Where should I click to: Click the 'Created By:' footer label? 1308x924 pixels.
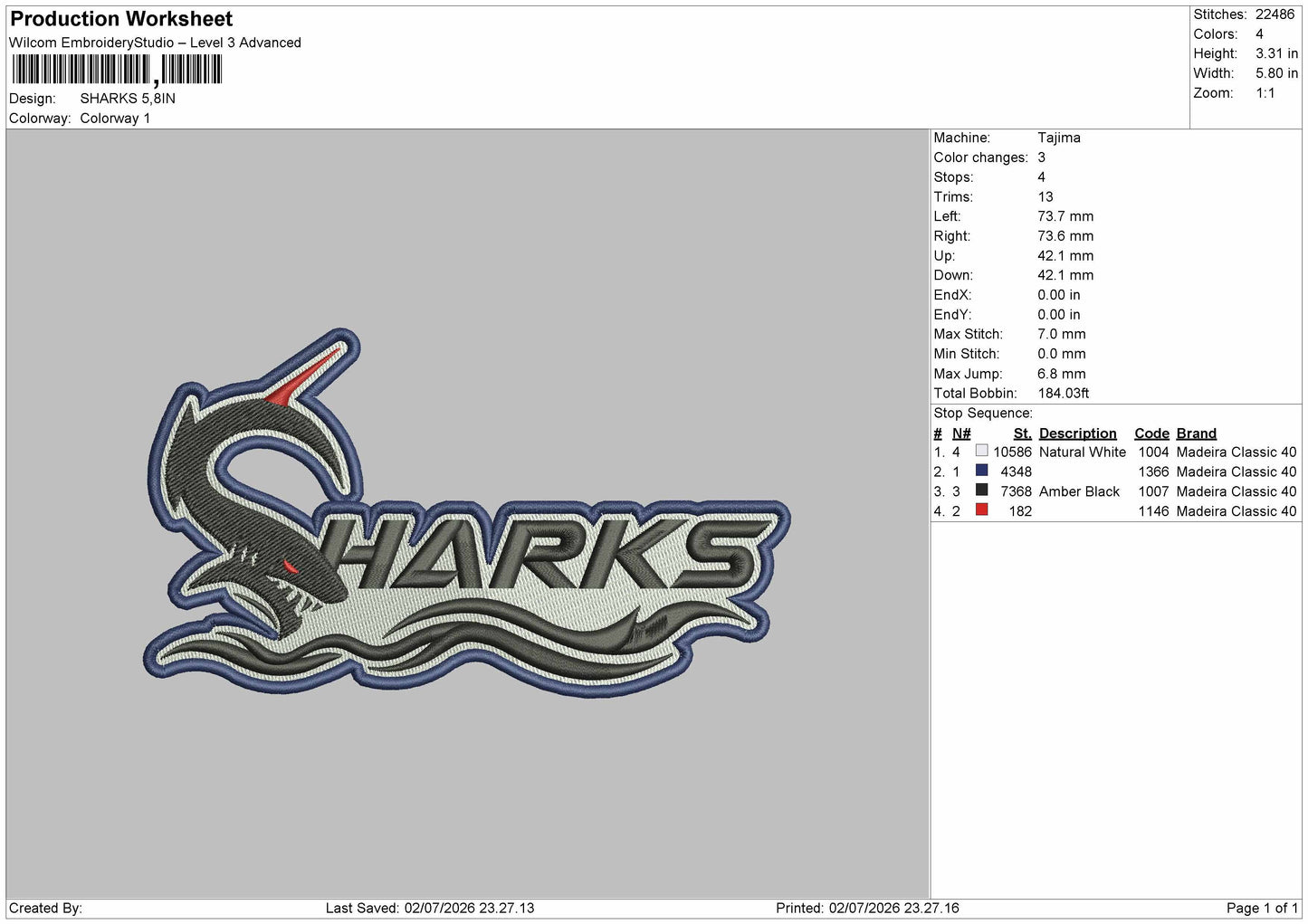(45, 908)
